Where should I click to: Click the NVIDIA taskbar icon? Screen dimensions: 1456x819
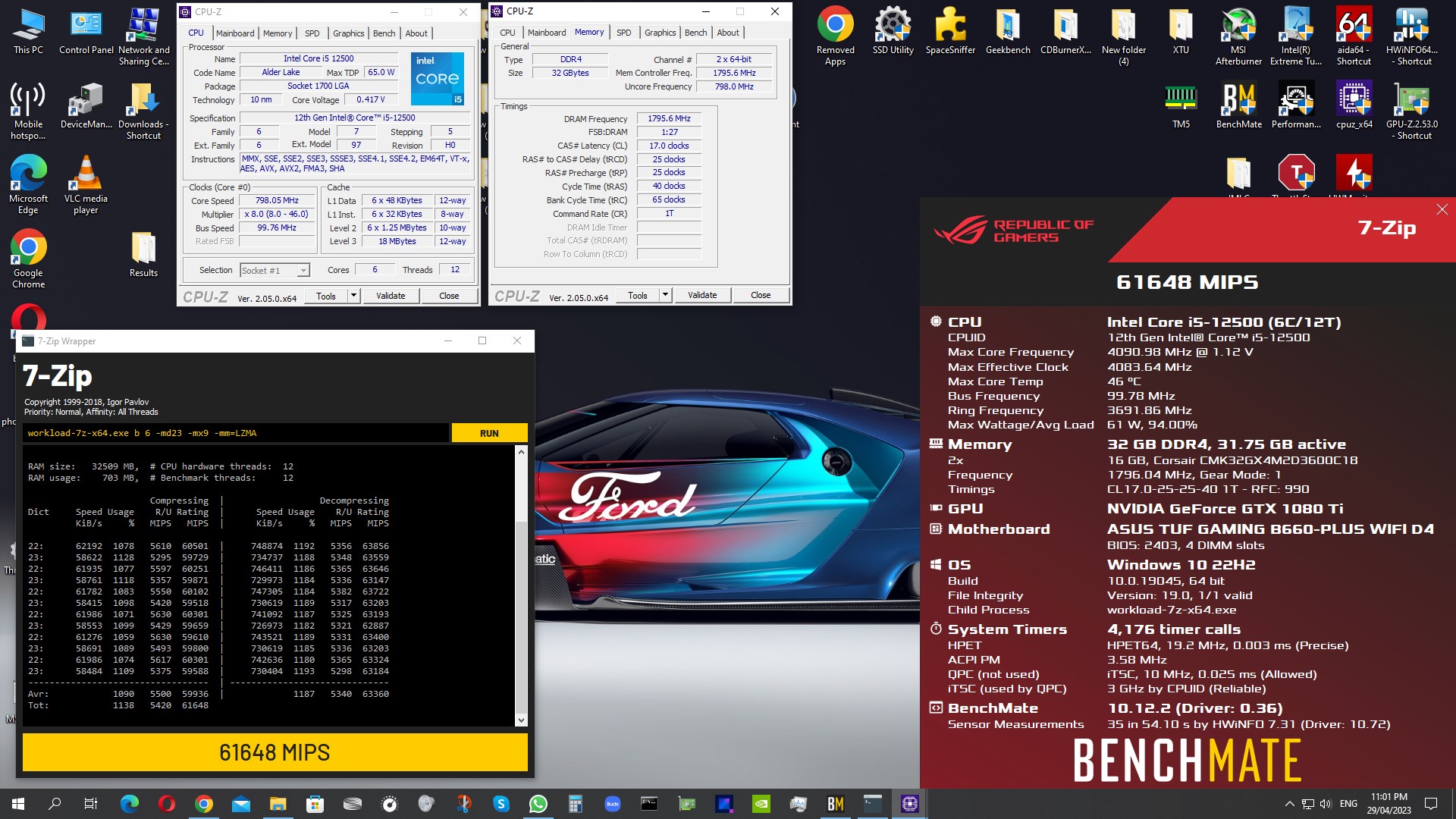click(x=761, y=804)
